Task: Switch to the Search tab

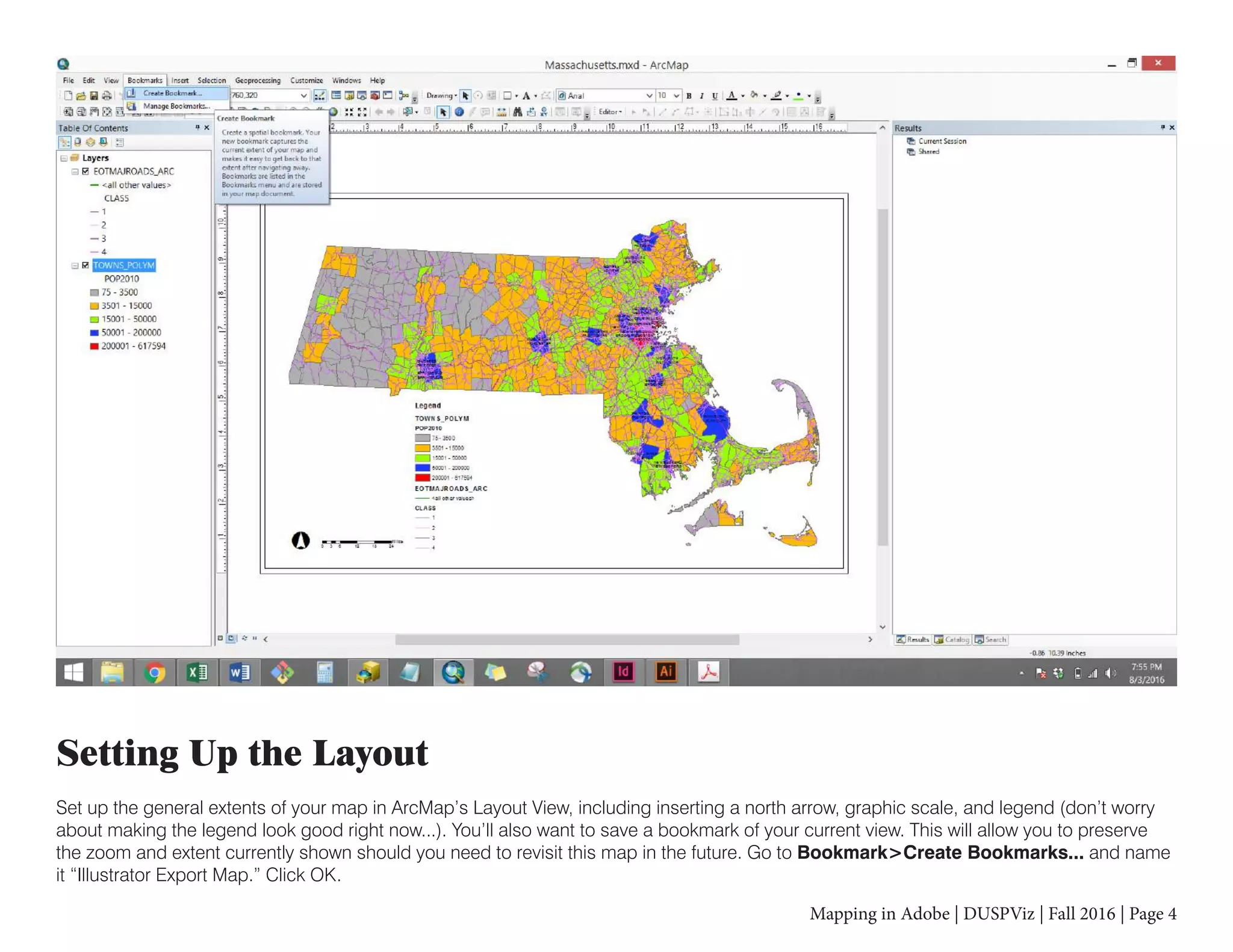Action: click(990, 640)
